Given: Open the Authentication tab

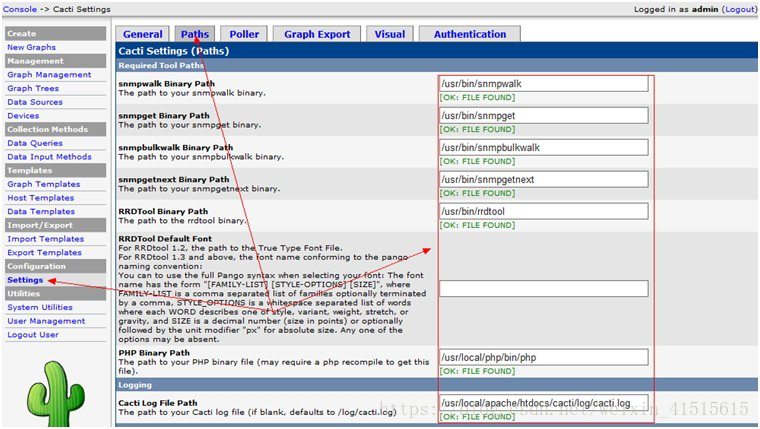Looking at the screenshot, I should coord(470,34).
